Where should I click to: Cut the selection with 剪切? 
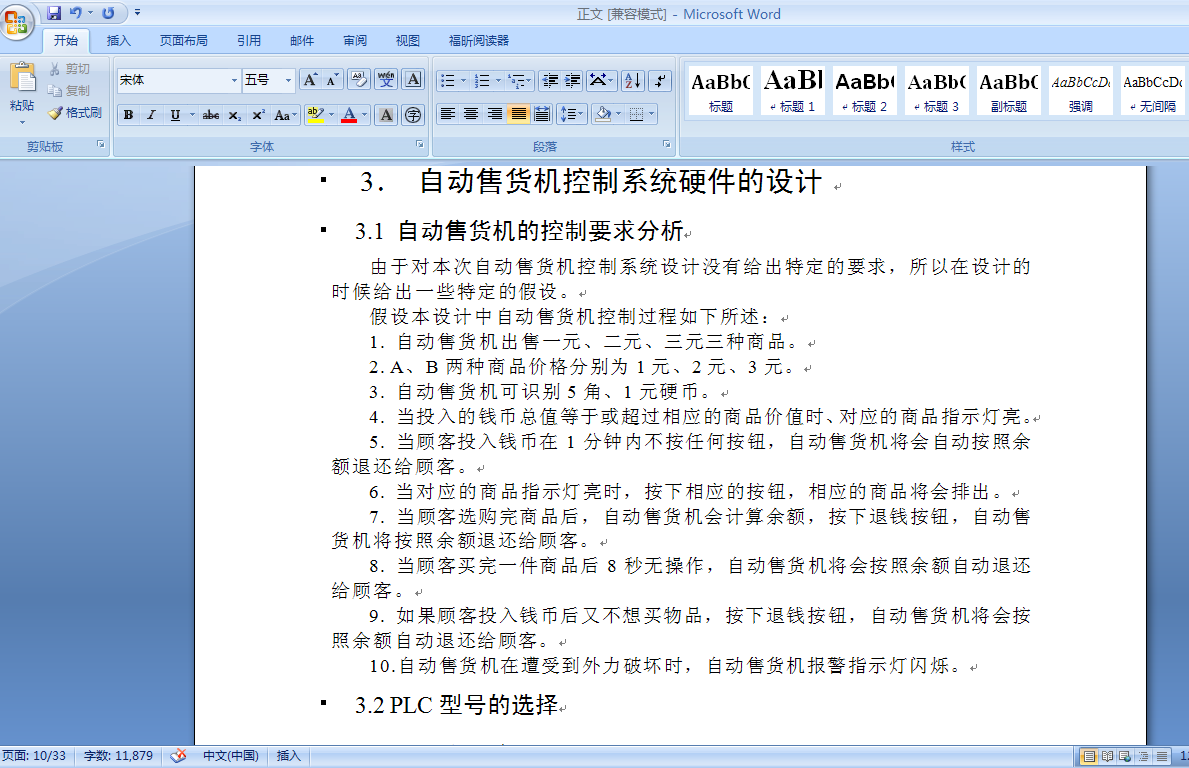(x=70, y=69)
